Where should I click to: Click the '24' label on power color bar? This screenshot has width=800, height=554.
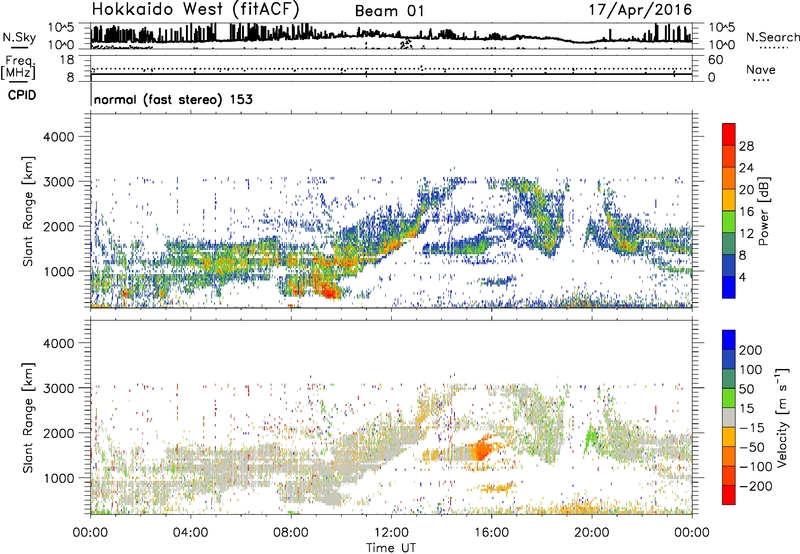[x=746, y=168]
